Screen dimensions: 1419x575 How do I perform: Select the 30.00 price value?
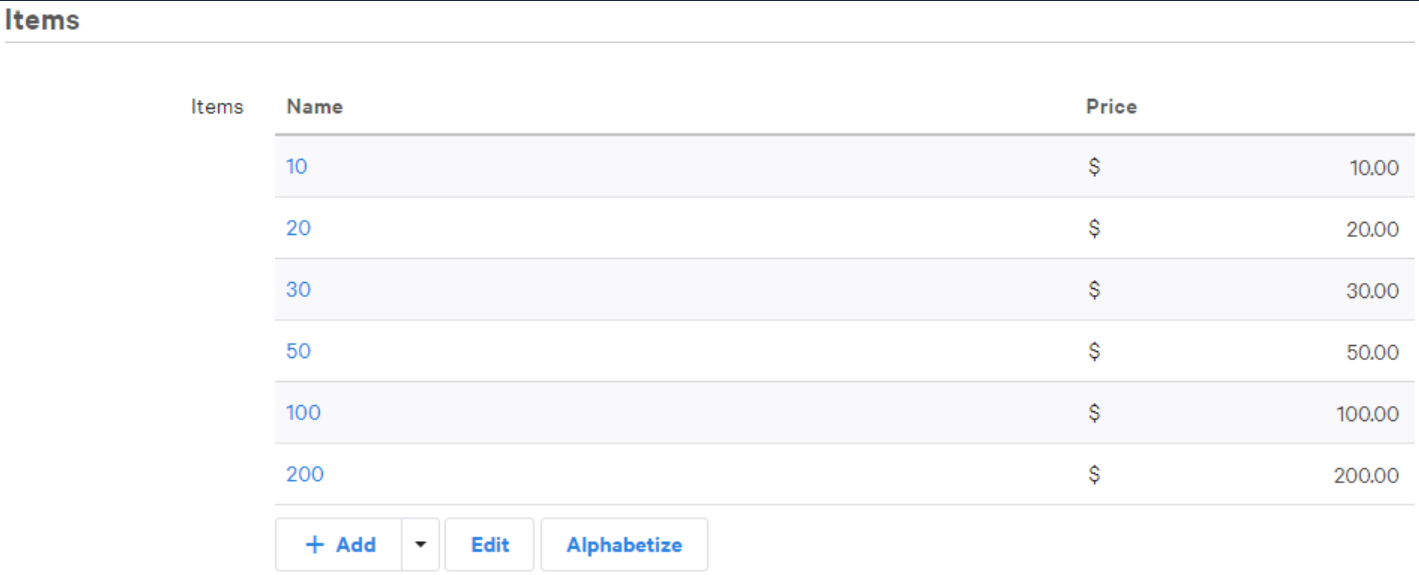coord(1372,291)
